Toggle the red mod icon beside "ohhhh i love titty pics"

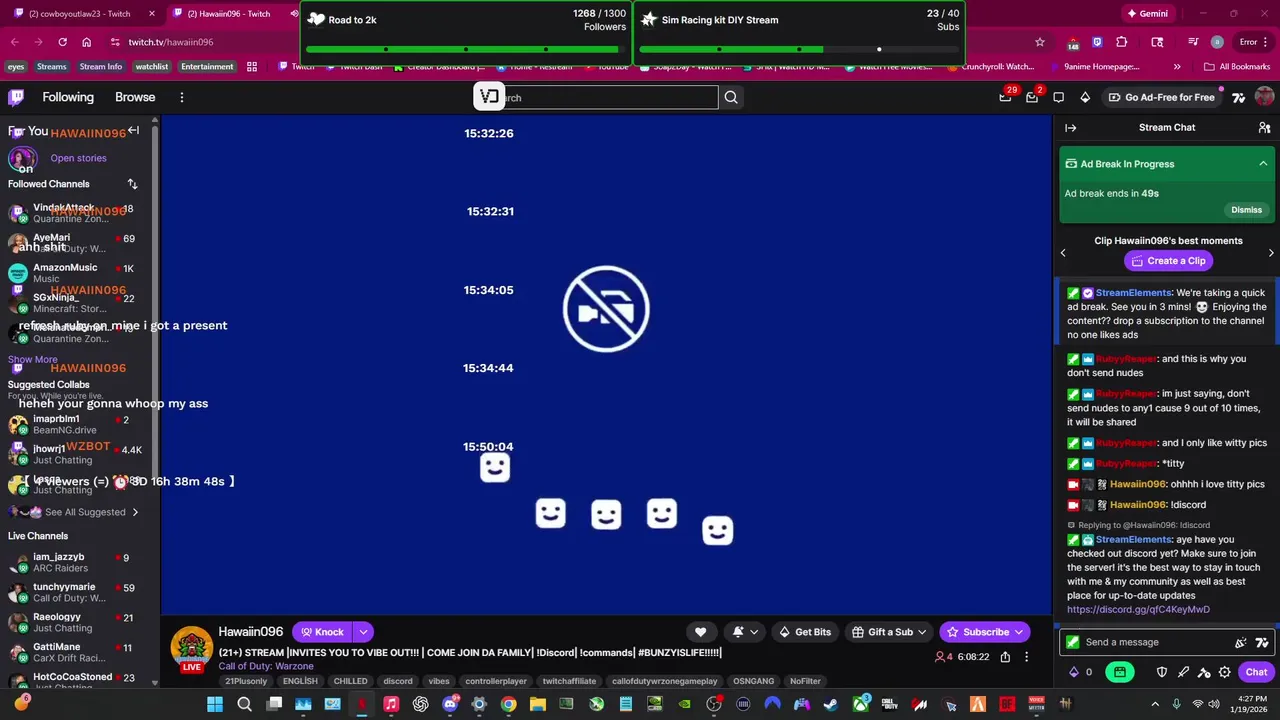(1073, 484)
